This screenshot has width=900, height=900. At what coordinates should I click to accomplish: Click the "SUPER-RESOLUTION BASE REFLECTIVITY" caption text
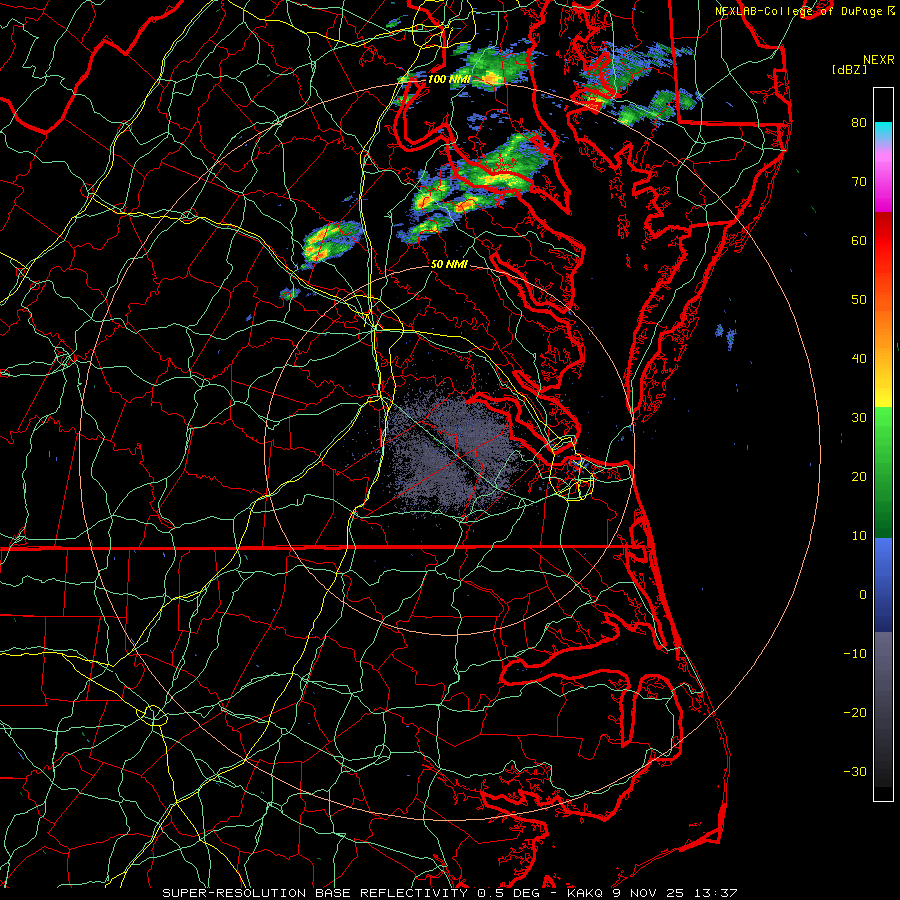click(x=315, y=893)
